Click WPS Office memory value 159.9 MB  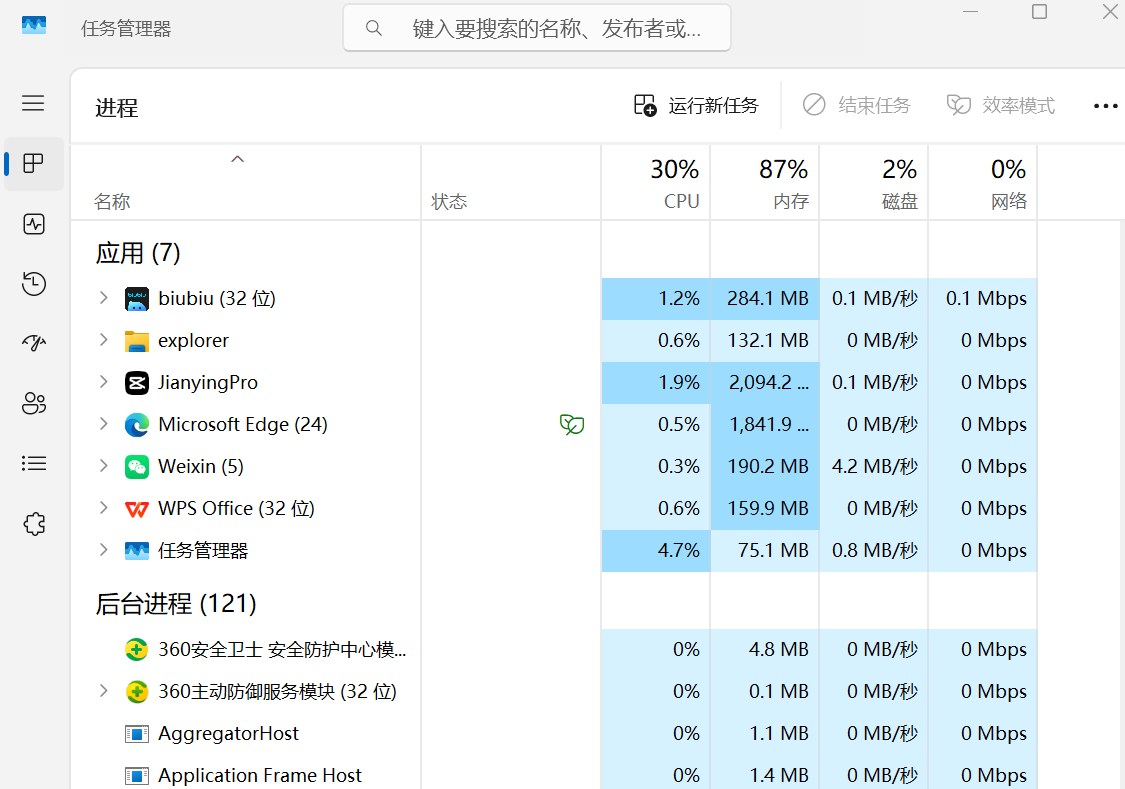coord(768,509)
